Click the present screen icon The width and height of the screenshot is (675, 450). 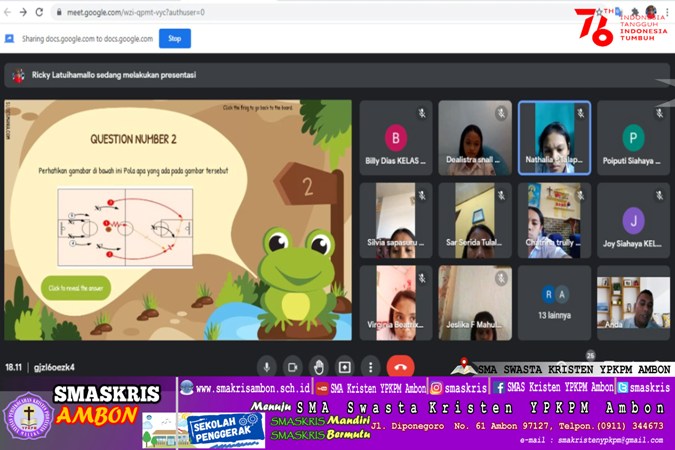coord(344,367)
